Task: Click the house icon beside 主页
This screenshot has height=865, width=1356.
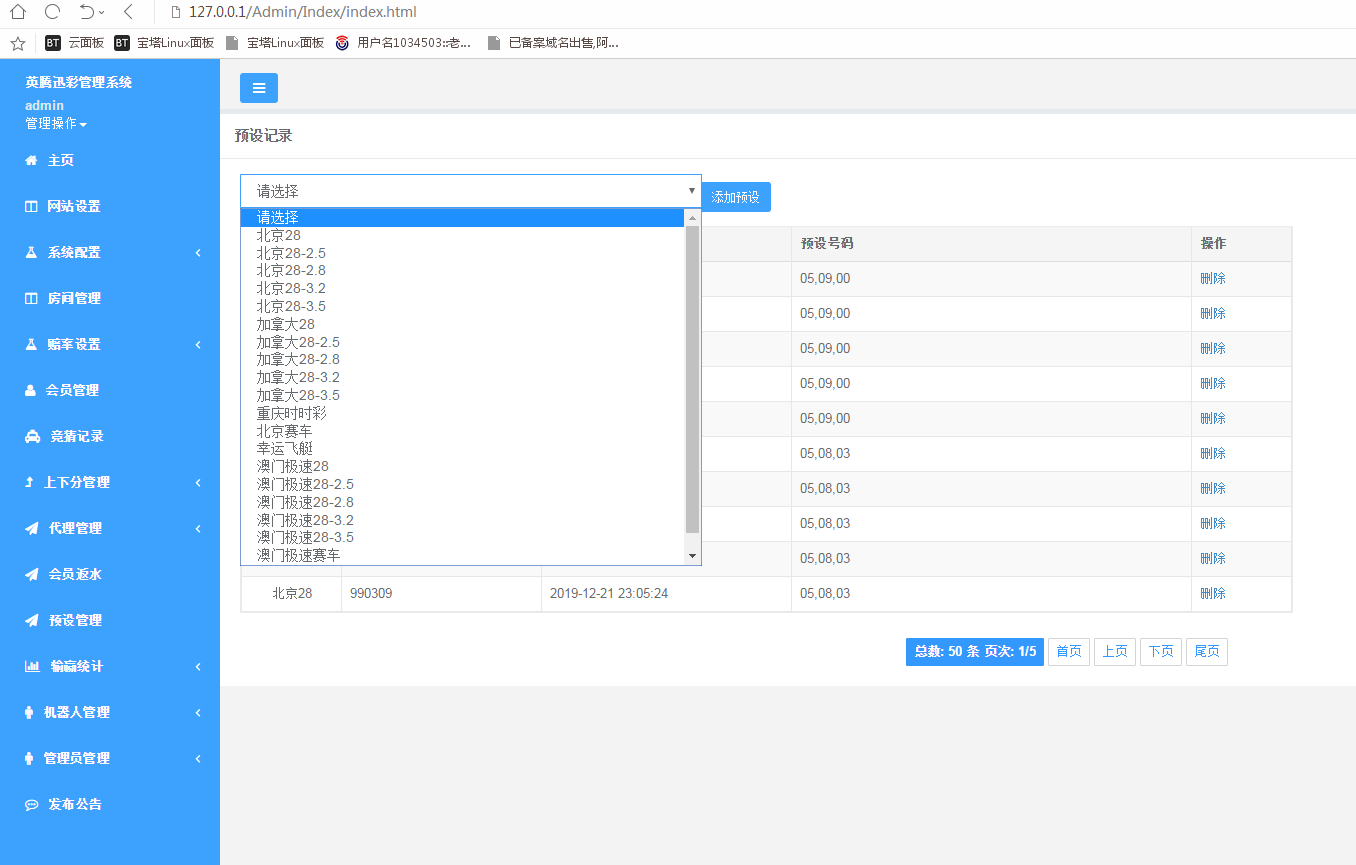Action: [31, 160]
